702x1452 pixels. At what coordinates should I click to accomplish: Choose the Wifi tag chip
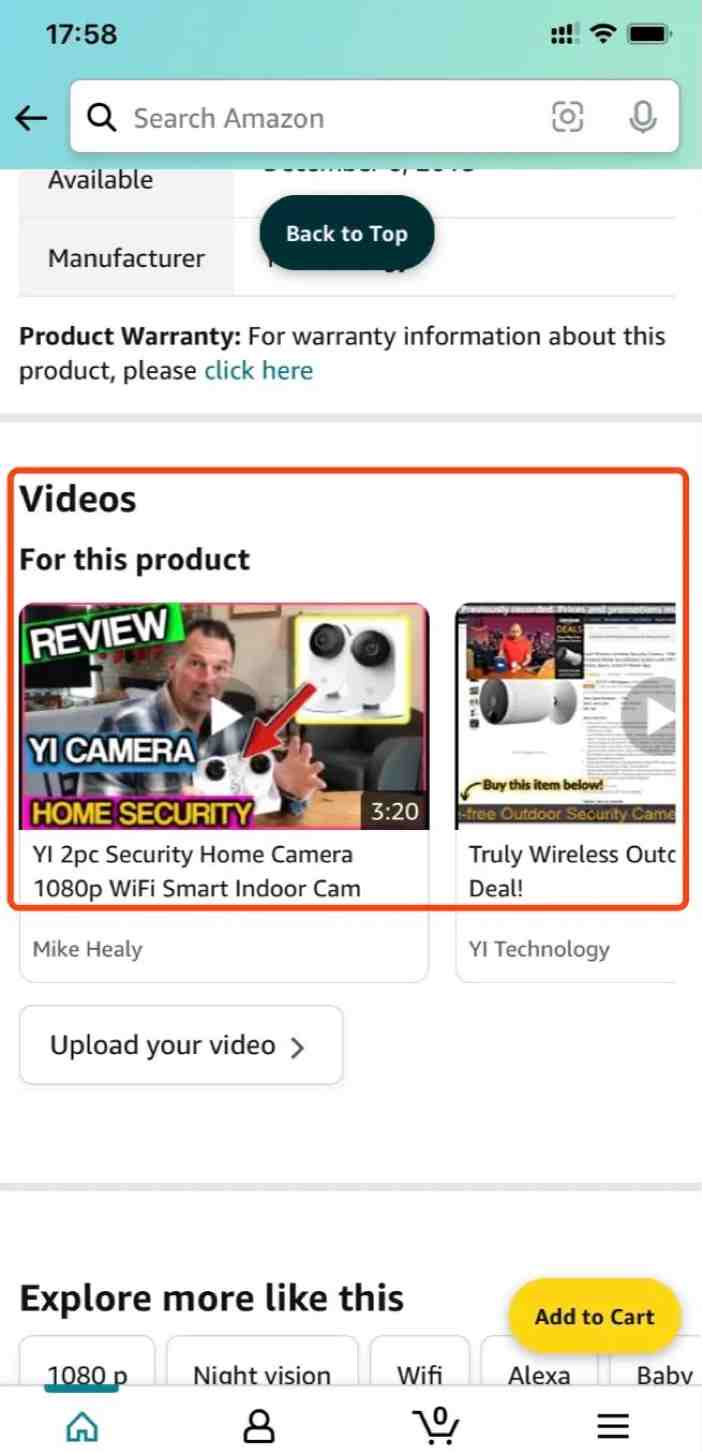[x=420, y=1372]
